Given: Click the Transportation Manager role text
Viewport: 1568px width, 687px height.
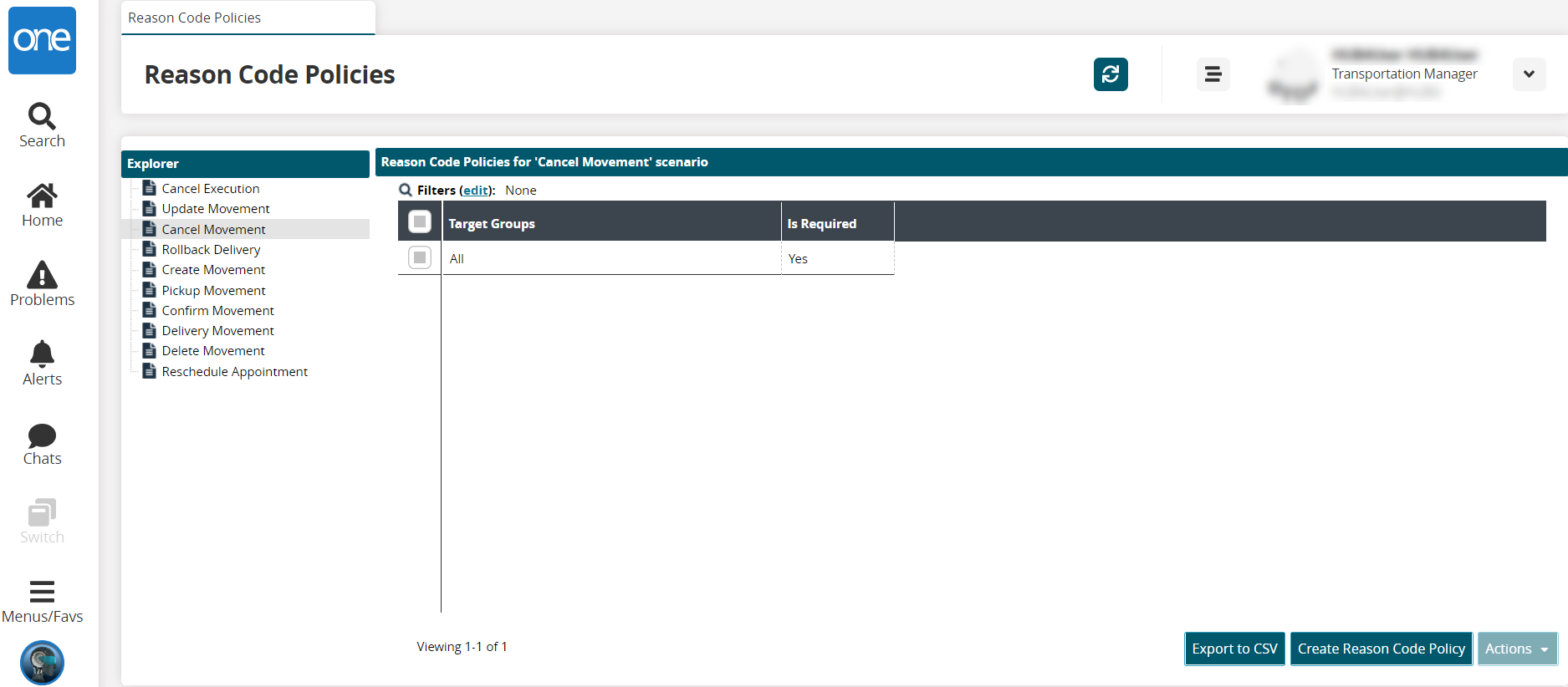Looking at the screenshot, I should 1404,74.
